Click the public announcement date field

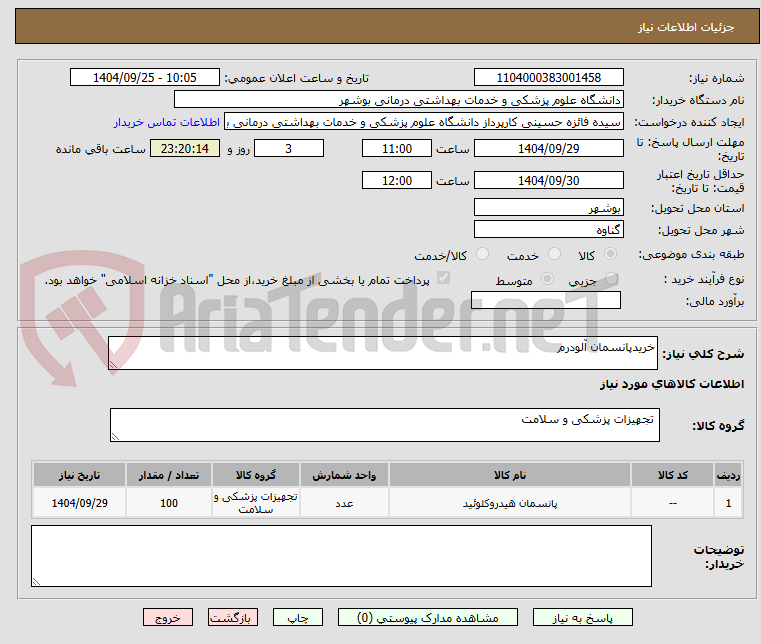coord(145,78)
